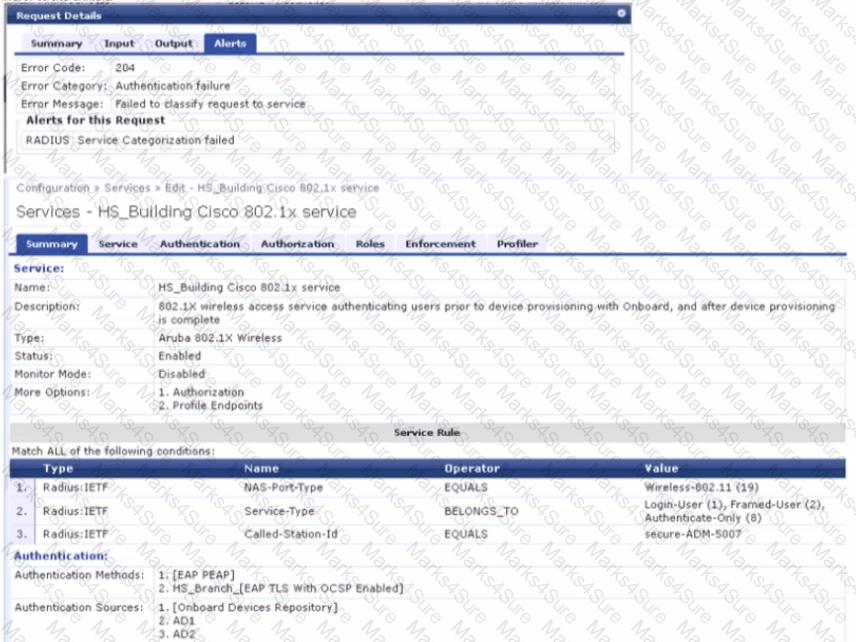
Task: Select rule 2 Service-Type cell
Action: pyautogui.click(x=279, y=512)
